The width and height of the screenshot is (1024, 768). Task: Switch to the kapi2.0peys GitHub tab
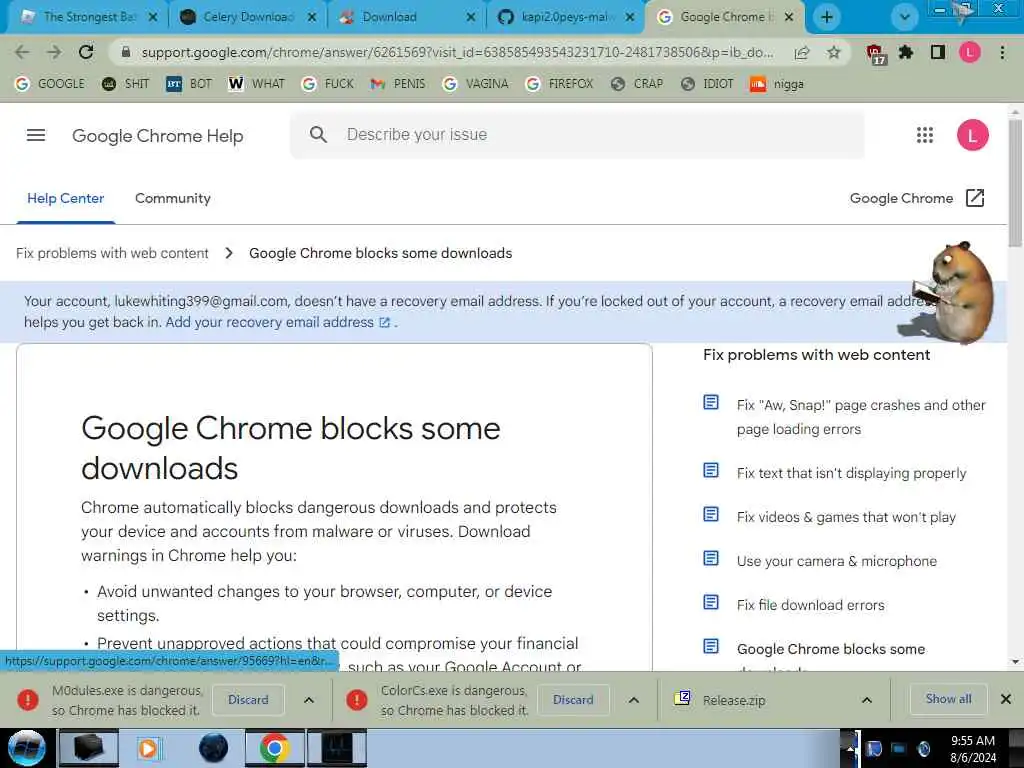coord(566,17)
